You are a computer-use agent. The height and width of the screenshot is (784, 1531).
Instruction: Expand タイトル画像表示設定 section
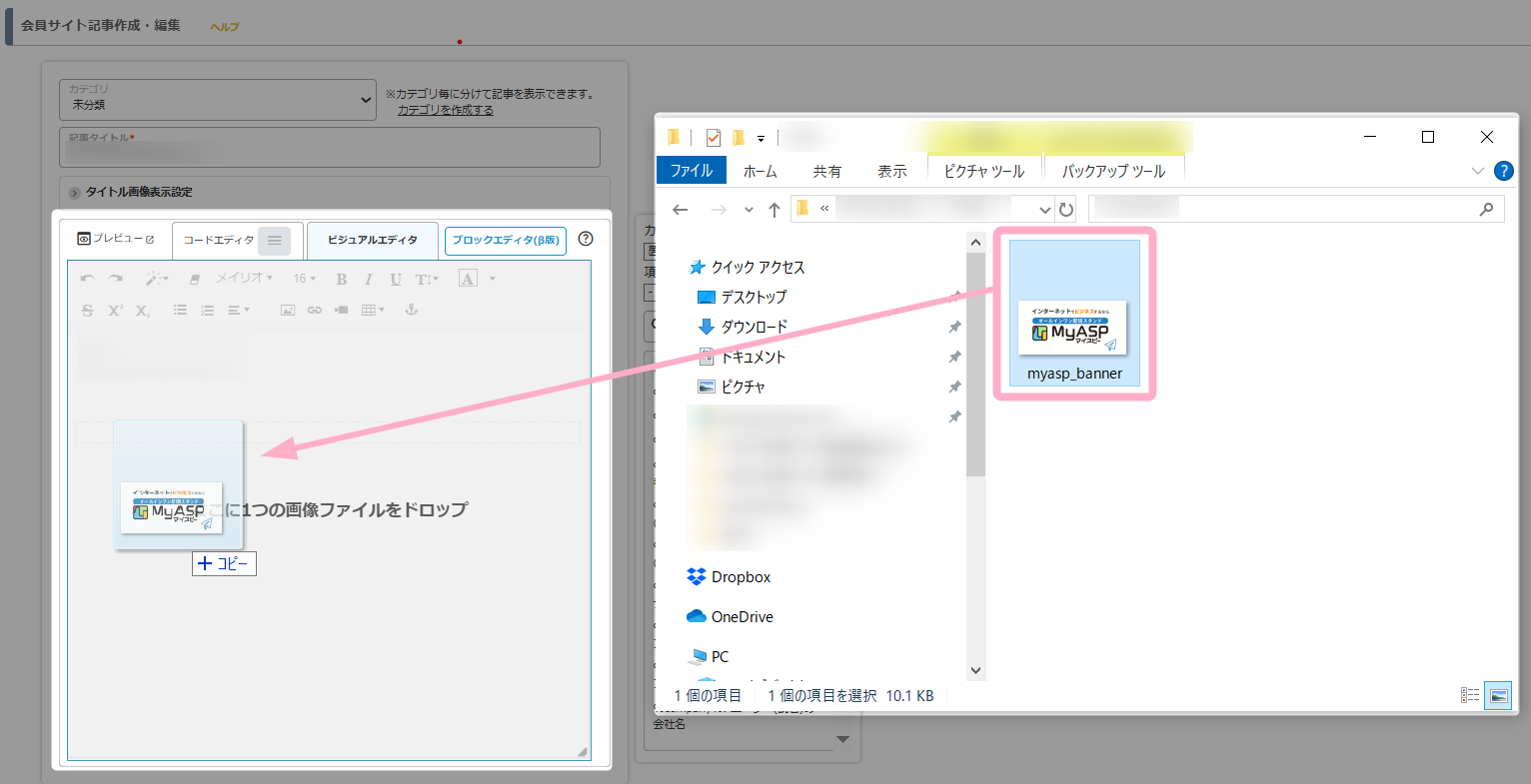pyautogui.click(x=75, y=193)
